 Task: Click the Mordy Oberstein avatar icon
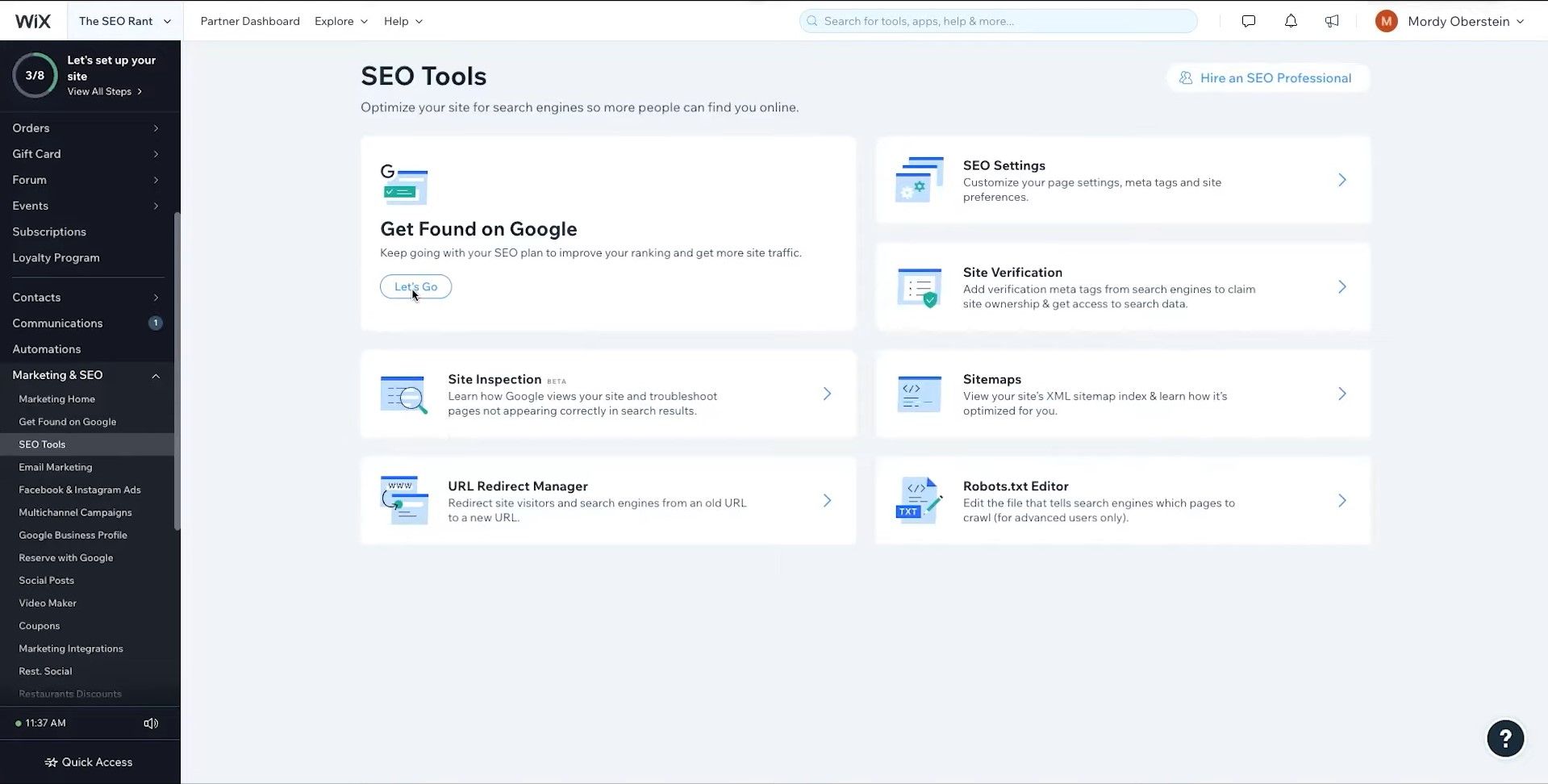click(x=1386, y=21)
